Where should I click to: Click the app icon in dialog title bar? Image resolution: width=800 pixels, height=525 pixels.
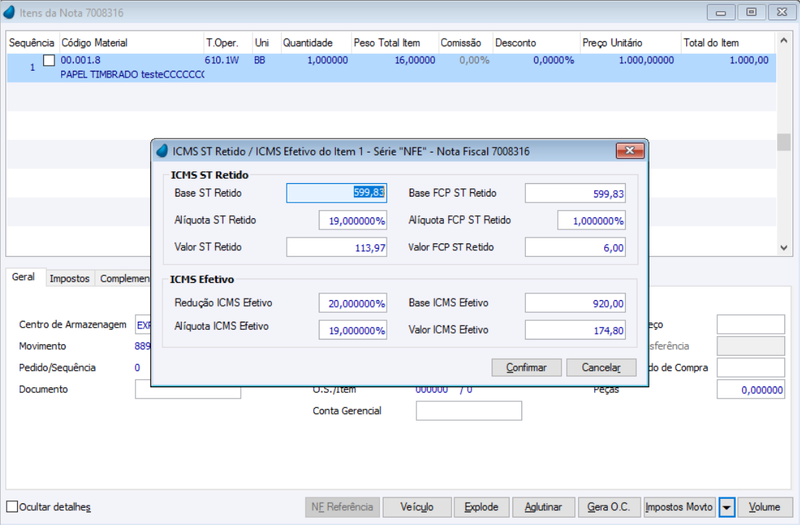click(x=162, y=151)
